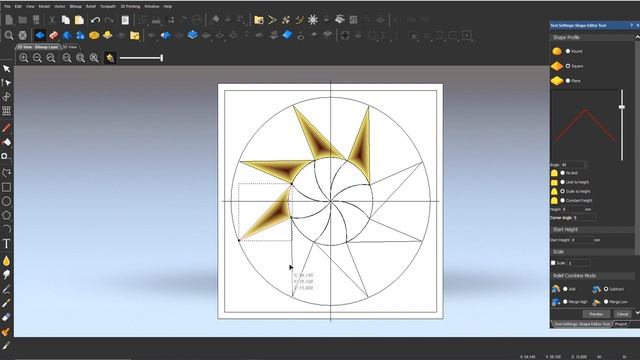Click the help question mark in Tool Settings title
Image resolution: width=640 pixels, height=360 pixels.
tap(631, 25)
